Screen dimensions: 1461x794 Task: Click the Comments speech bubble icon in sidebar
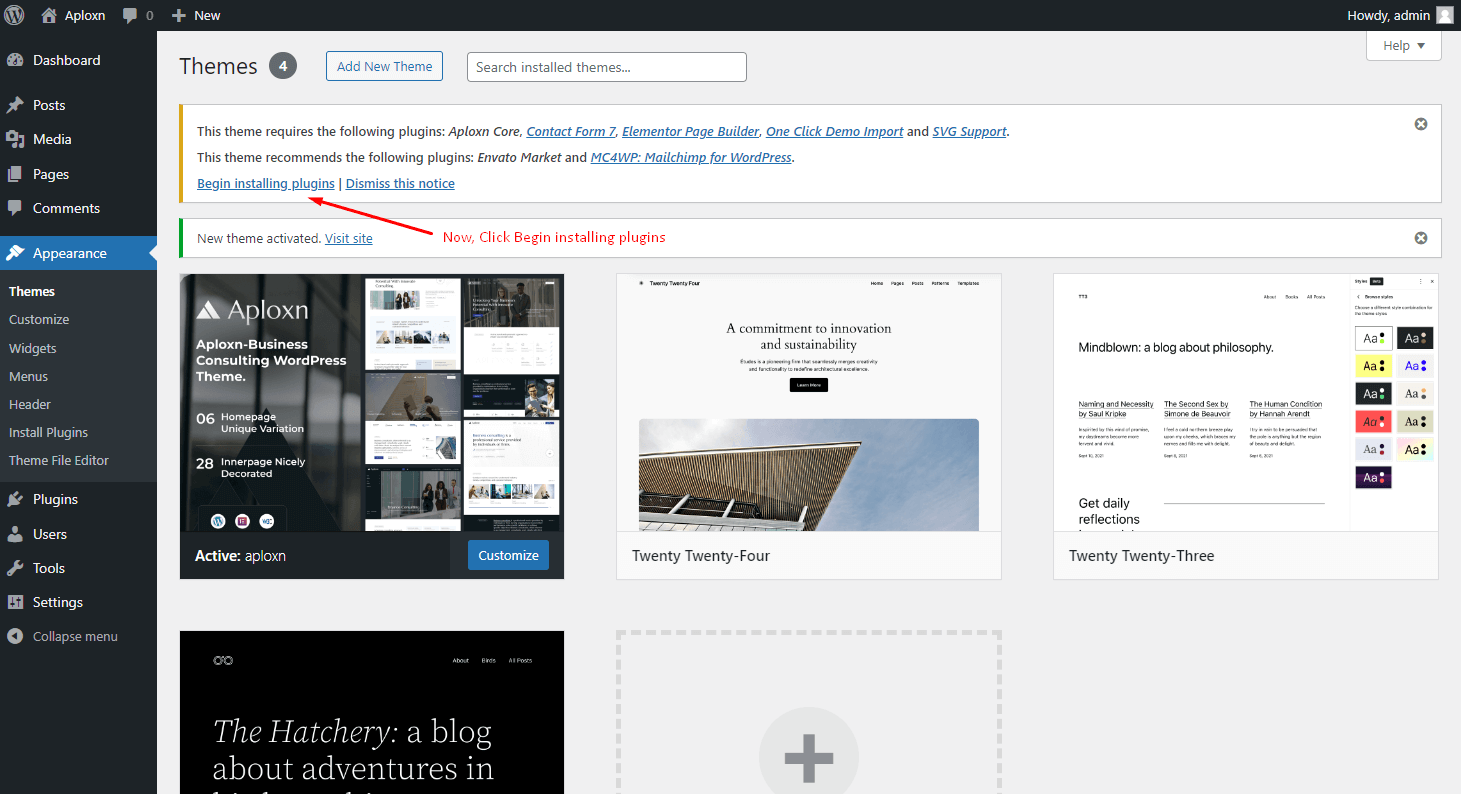click(15, 208)
